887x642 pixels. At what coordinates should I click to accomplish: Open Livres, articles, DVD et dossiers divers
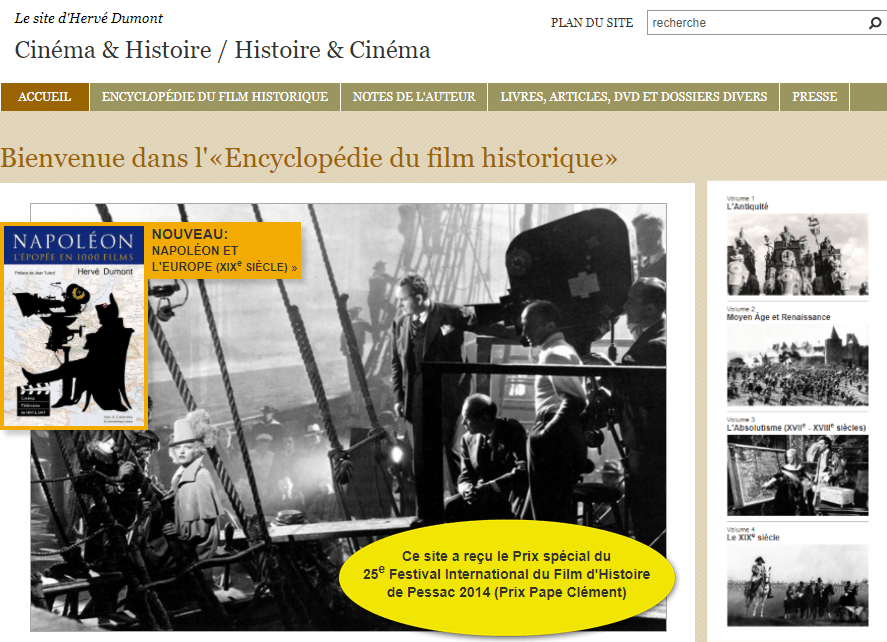(633, 97)
